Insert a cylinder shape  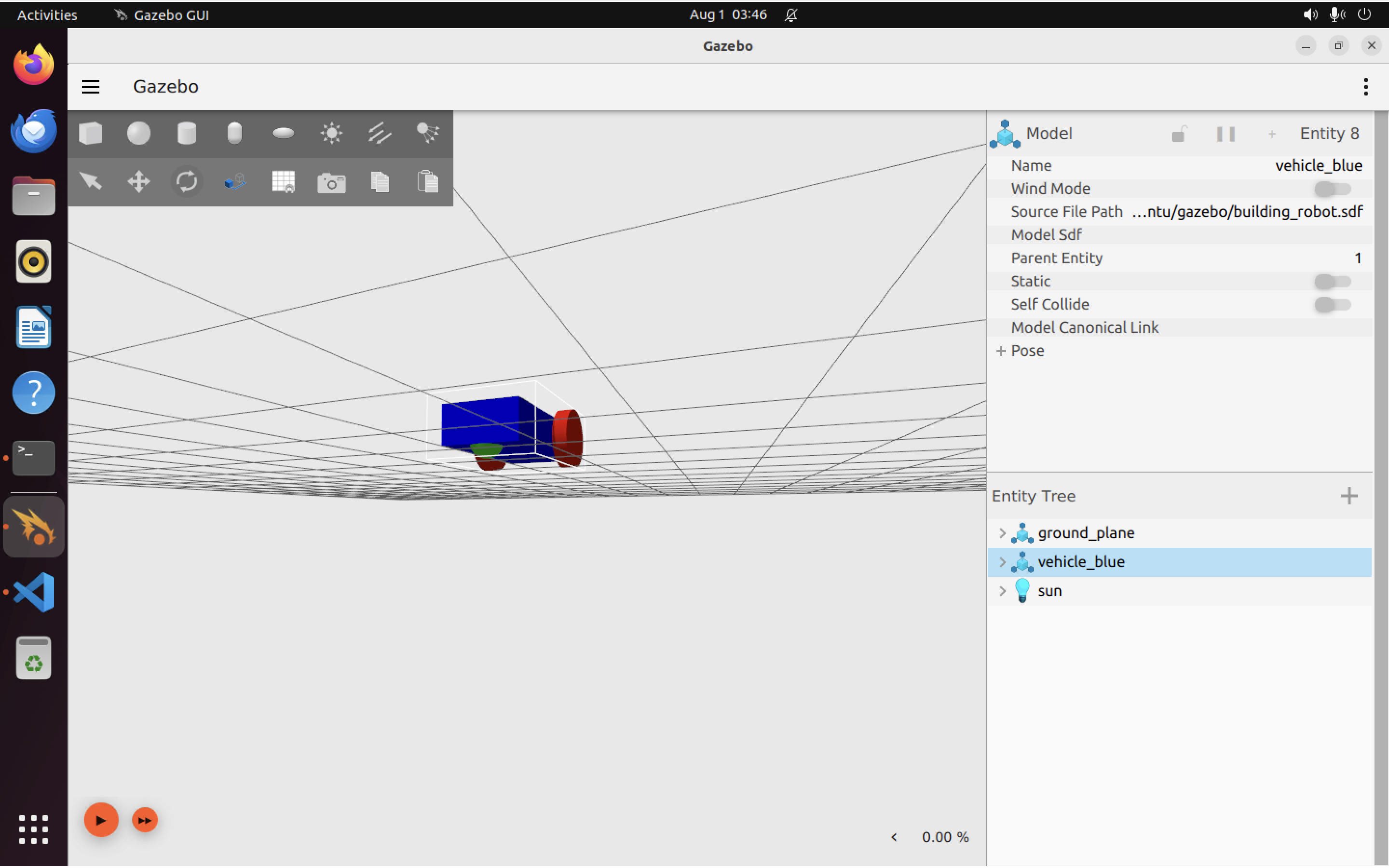[x=187, y=133]
